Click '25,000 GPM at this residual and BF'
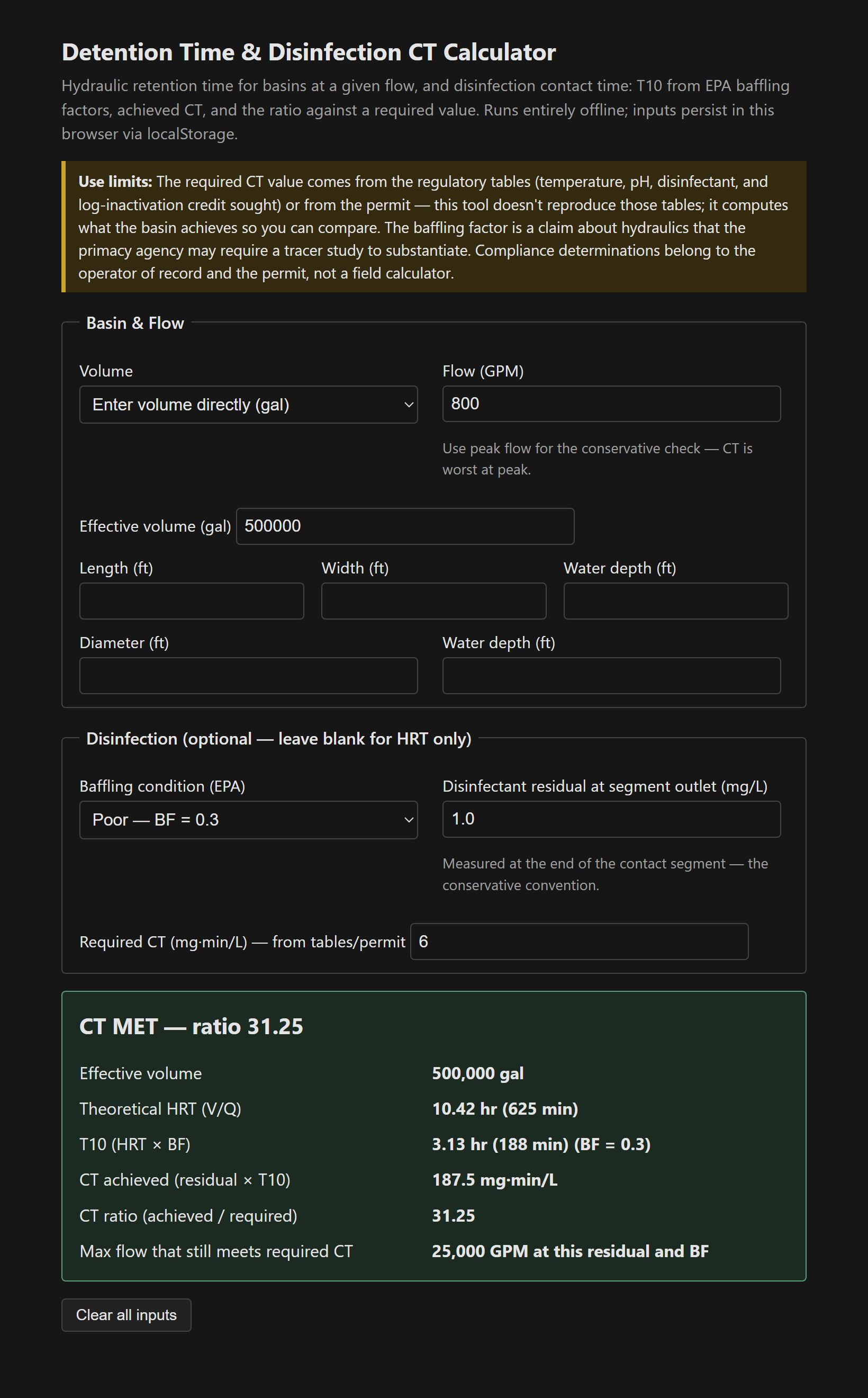The height and width of the screenshot is (1398, 868). coord(570,1251)
